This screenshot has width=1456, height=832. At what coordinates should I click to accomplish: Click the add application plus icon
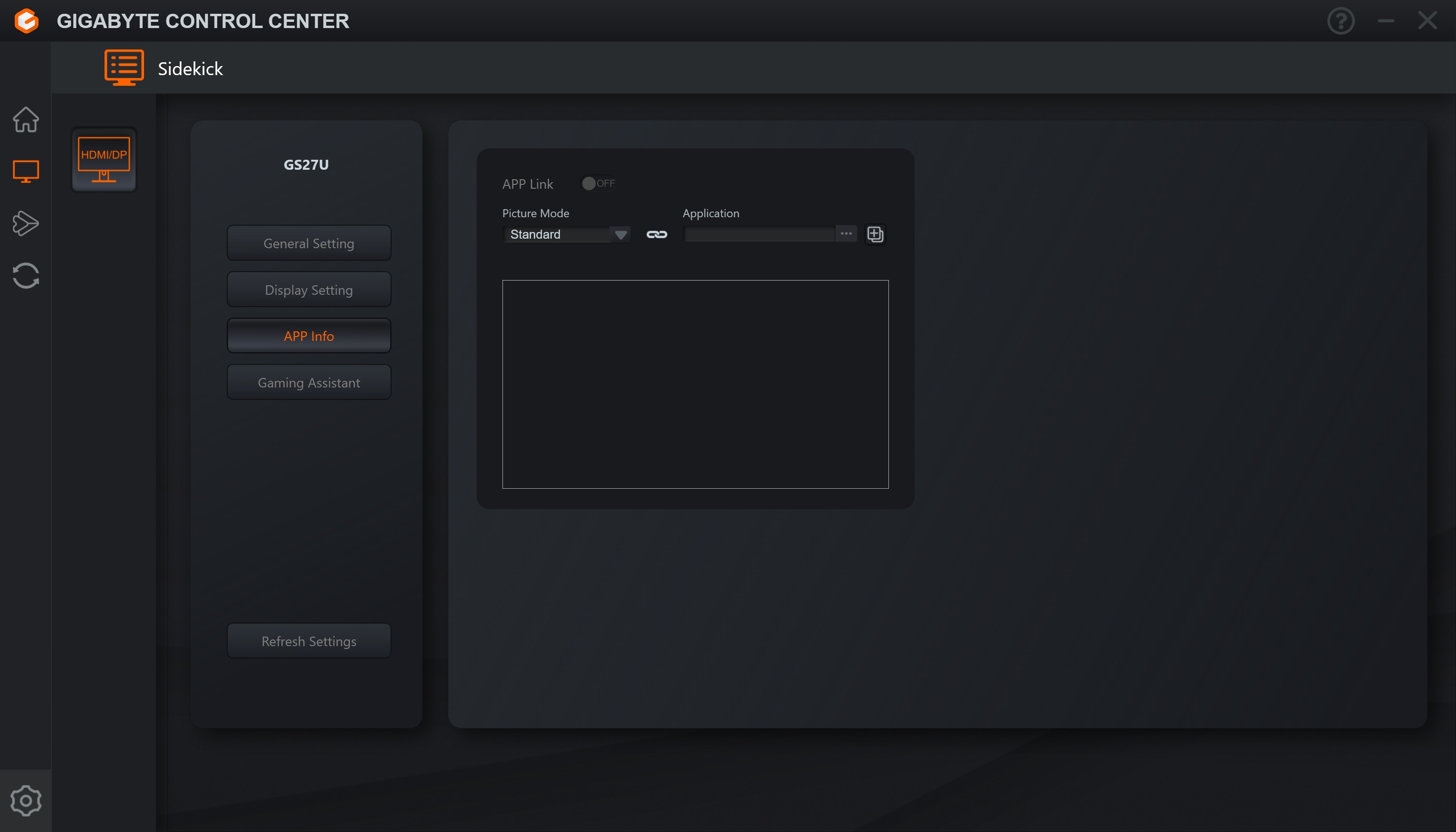pyautogui.click(x=875, y=234)
